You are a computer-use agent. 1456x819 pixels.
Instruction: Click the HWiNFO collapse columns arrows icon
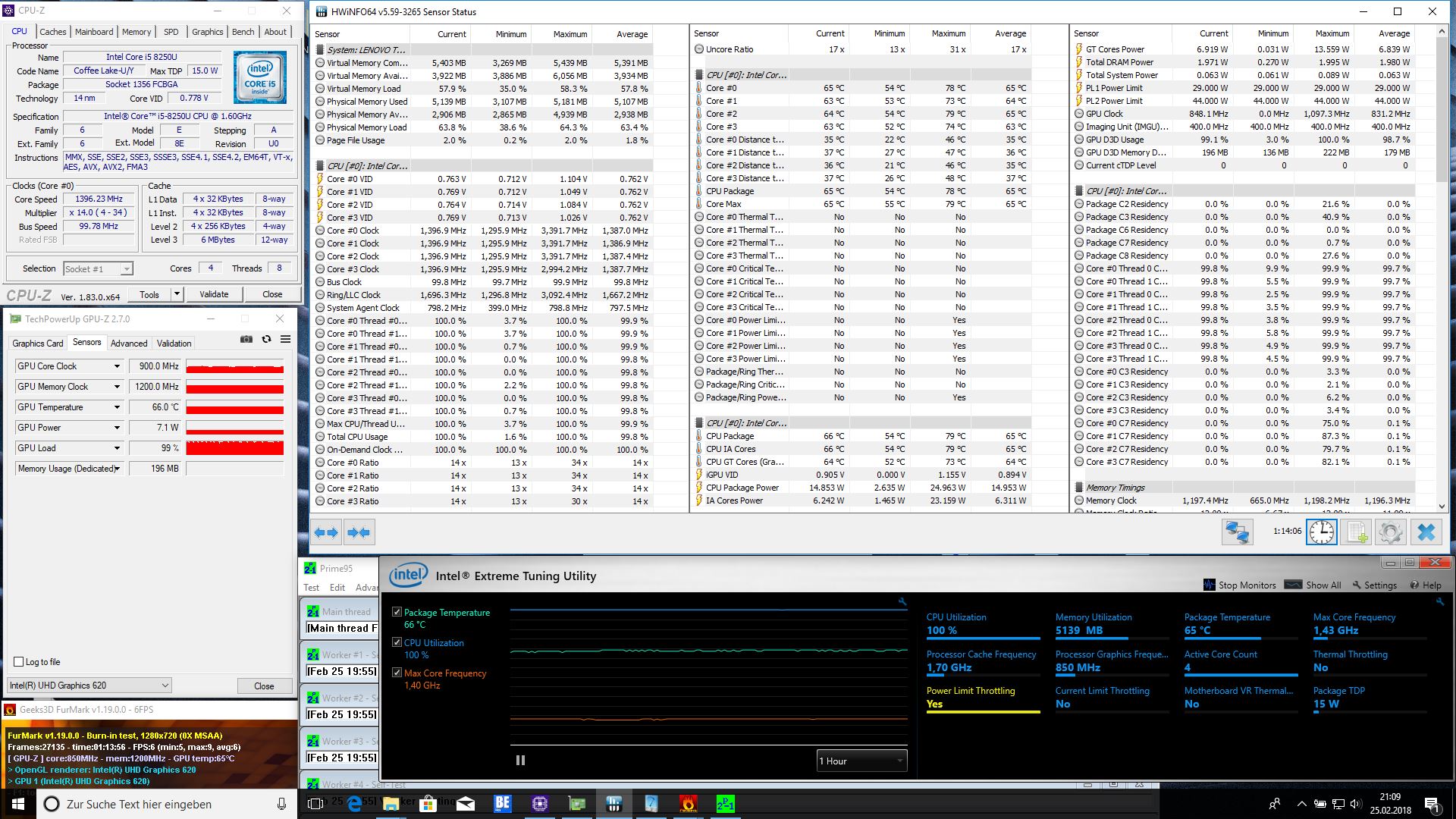359,532
